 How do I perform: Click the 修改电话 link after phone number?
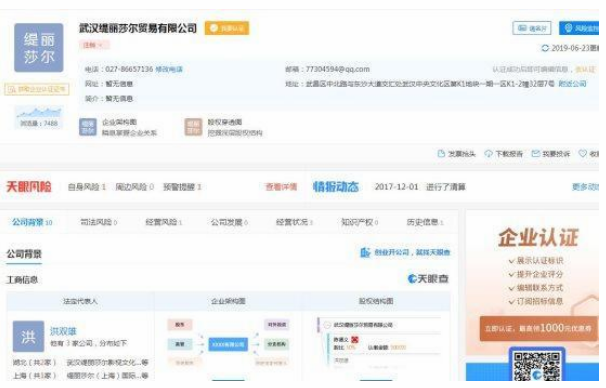(169, 70)
